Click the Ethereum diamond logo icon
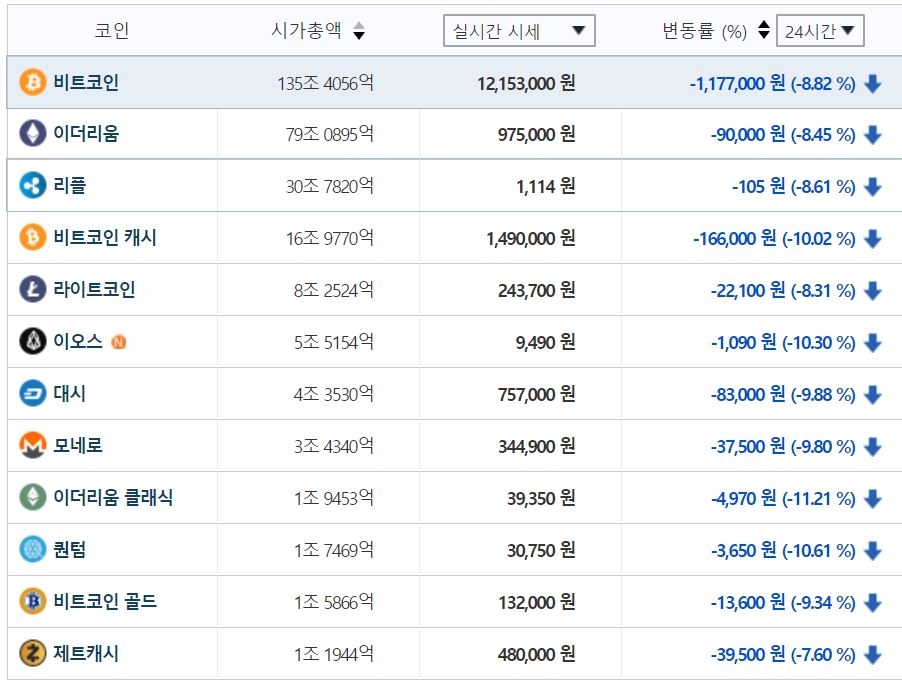The width and height of the screenshot is (902, 689). [x=33, y=134]
